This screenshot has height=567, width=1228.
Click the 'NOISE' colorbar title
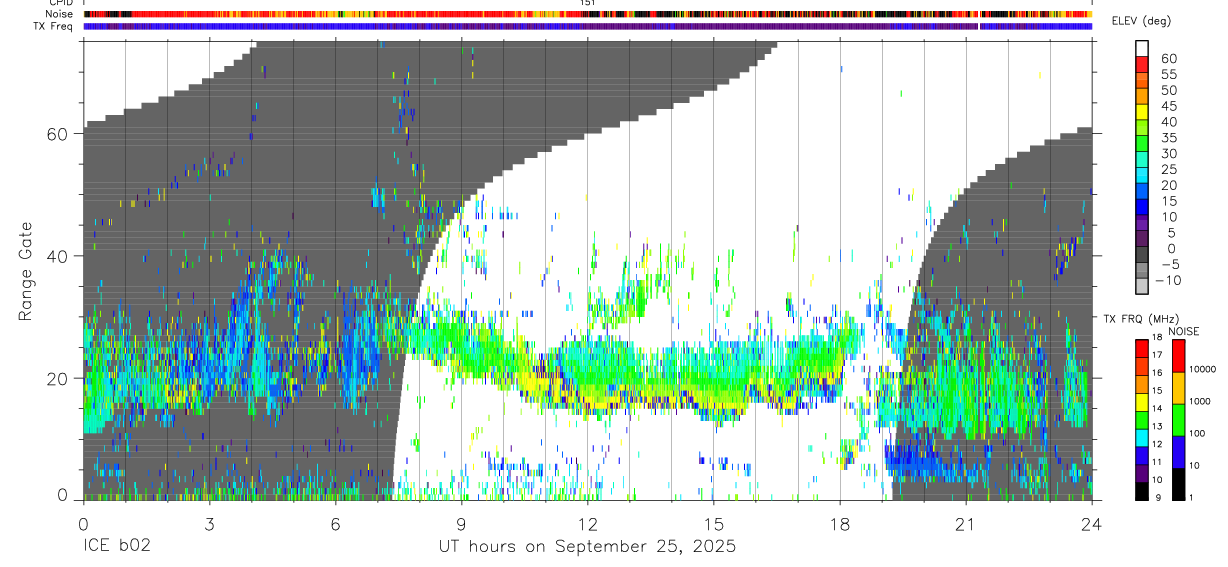pyautogui.click(x=1184, y=331)
